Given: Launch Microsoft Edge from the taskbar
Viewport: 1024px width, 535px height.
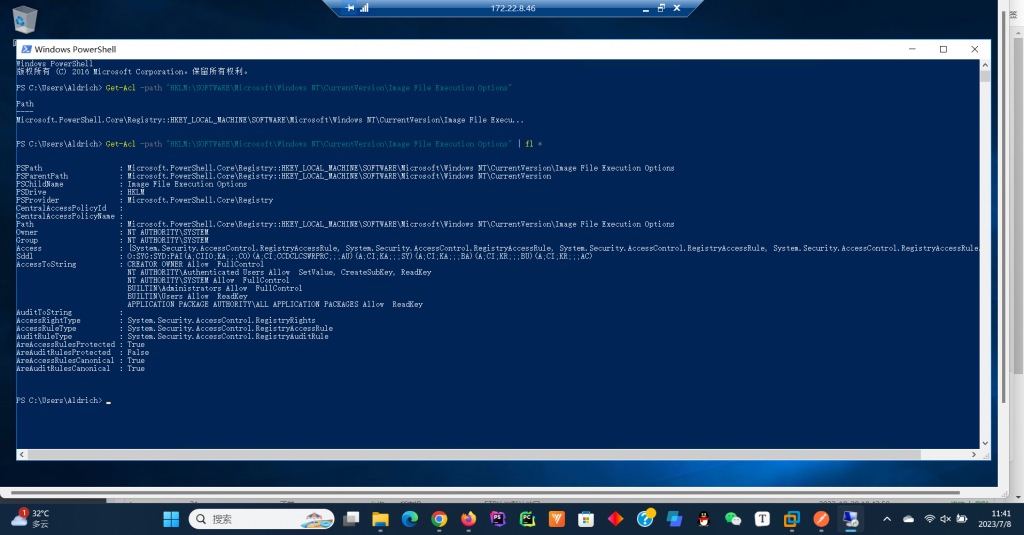Looking at the screenshot, I should point(409,519).
